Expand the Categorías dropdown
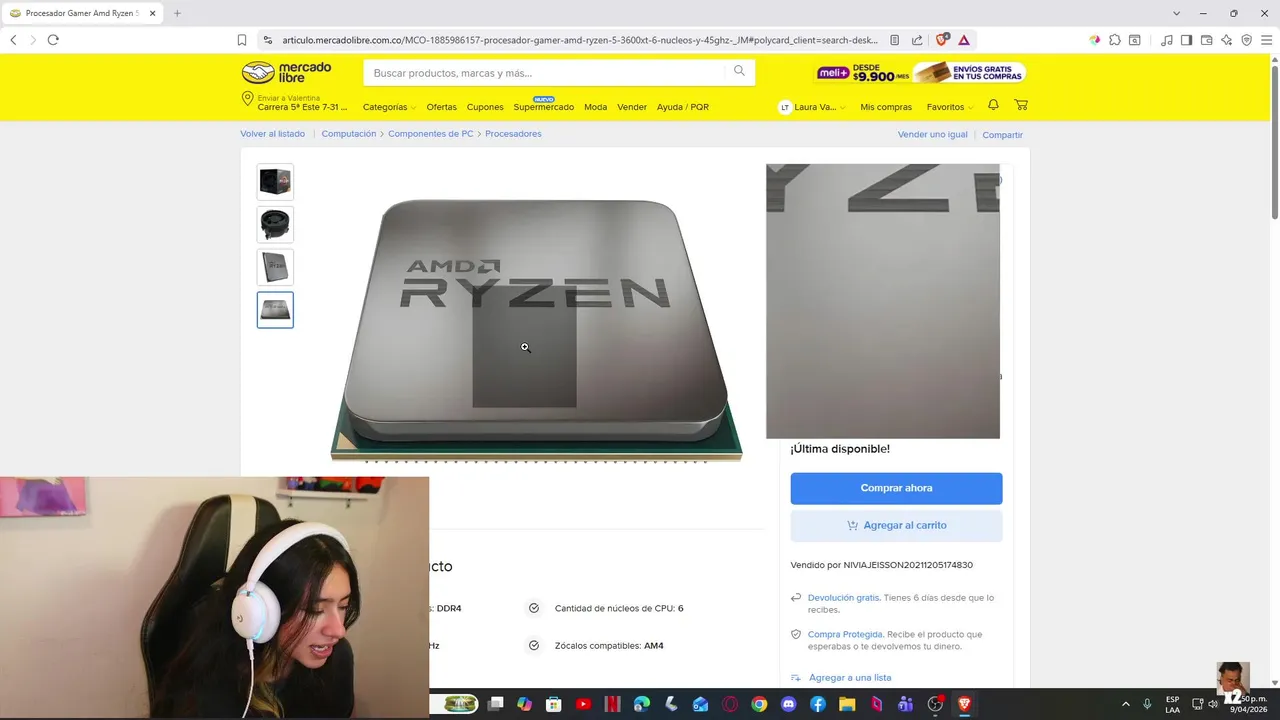 389,107
